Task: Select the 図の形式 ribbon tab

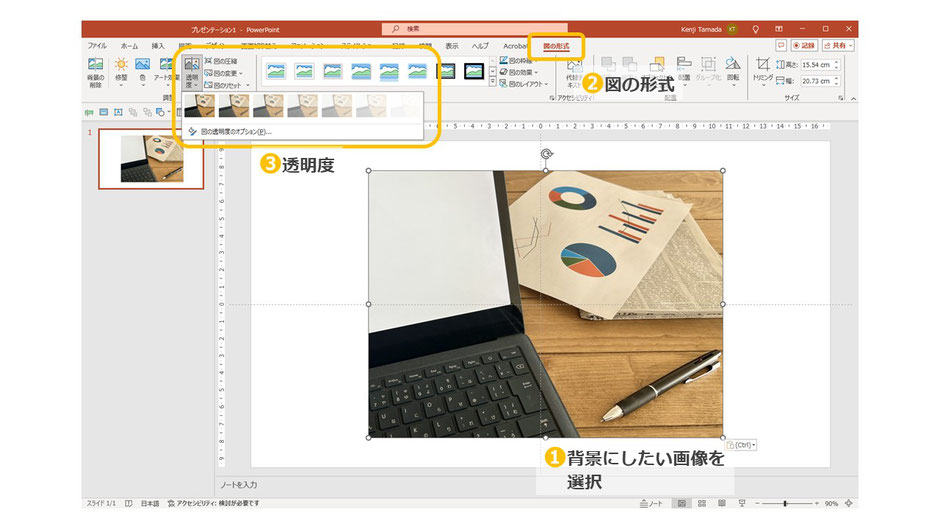Action: (x=556, y=46)
